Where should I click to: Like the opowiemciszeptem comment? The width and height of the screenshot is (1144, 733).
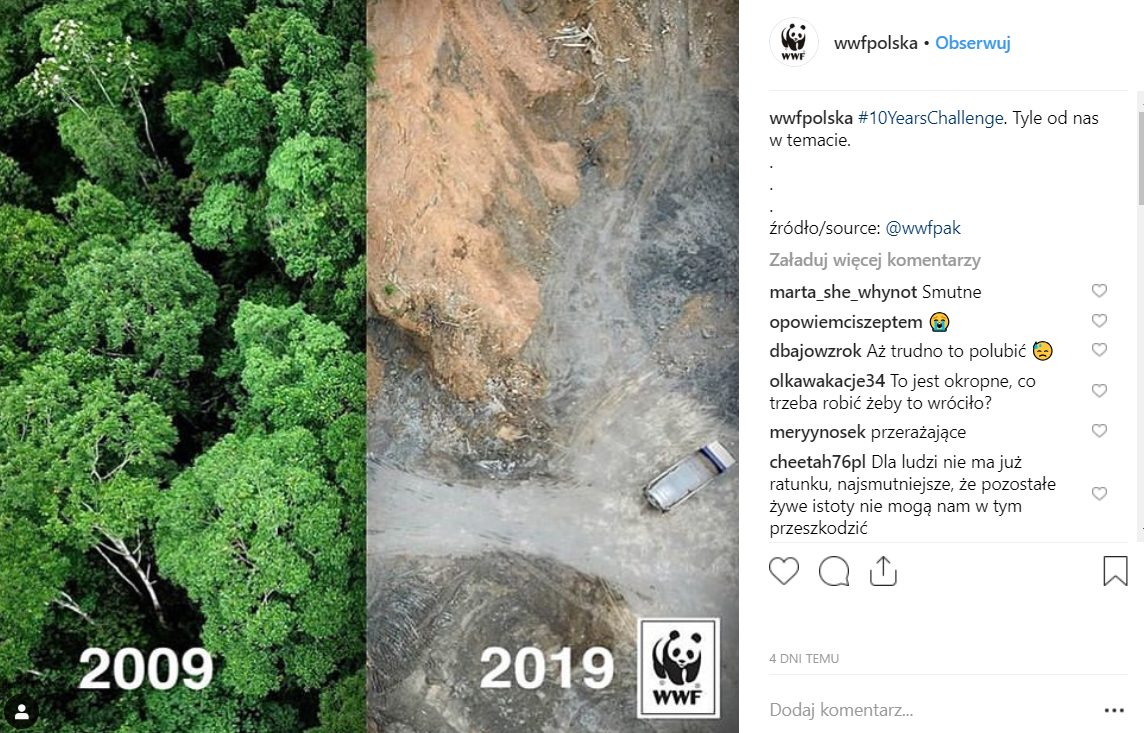pyautogui.click(x=1099, y=321)
